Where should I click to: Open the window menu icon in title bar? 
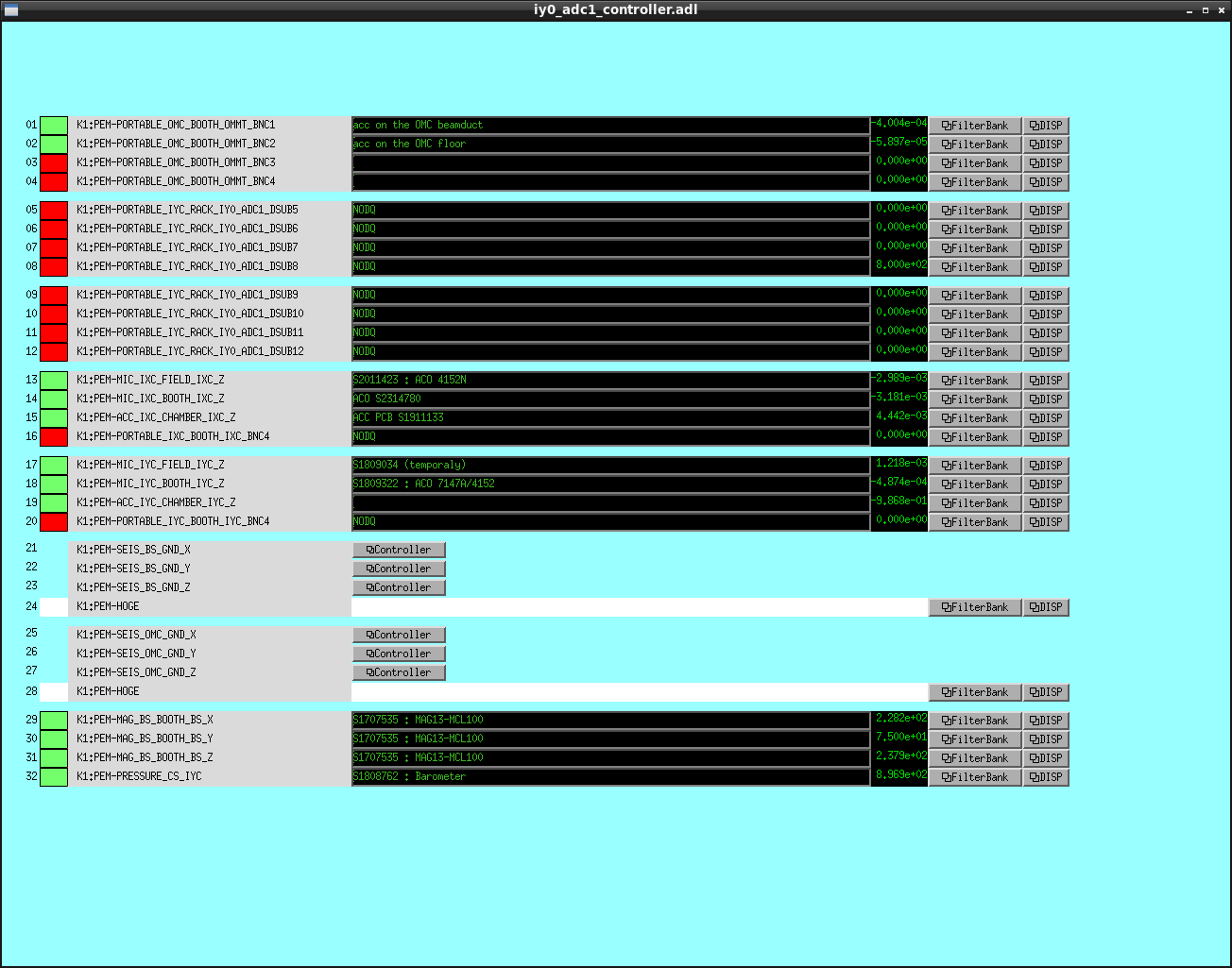click(x=11, y=10)
